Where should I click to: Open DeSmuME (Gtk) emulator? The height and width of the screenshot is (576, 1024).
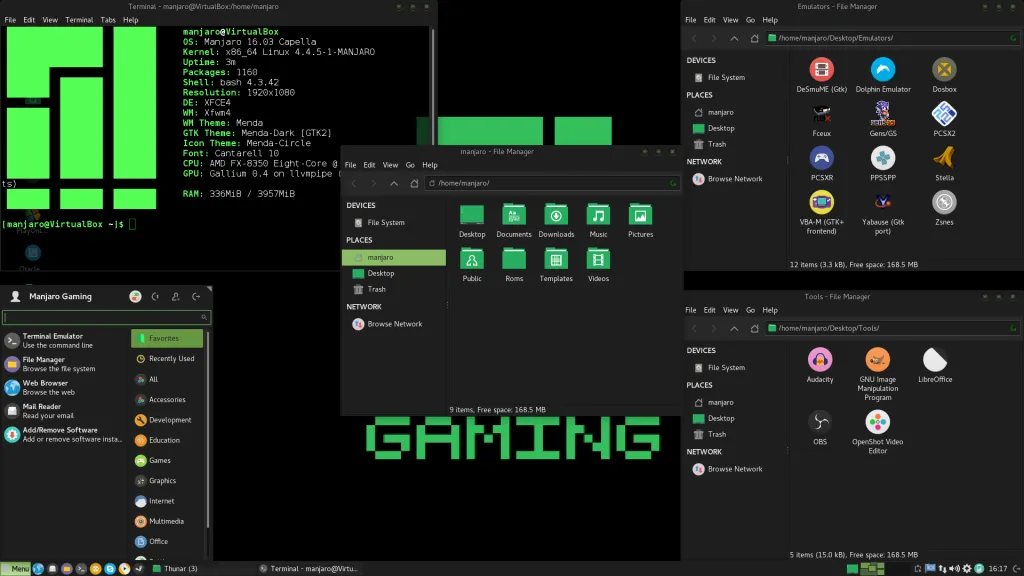coord(820,72)
